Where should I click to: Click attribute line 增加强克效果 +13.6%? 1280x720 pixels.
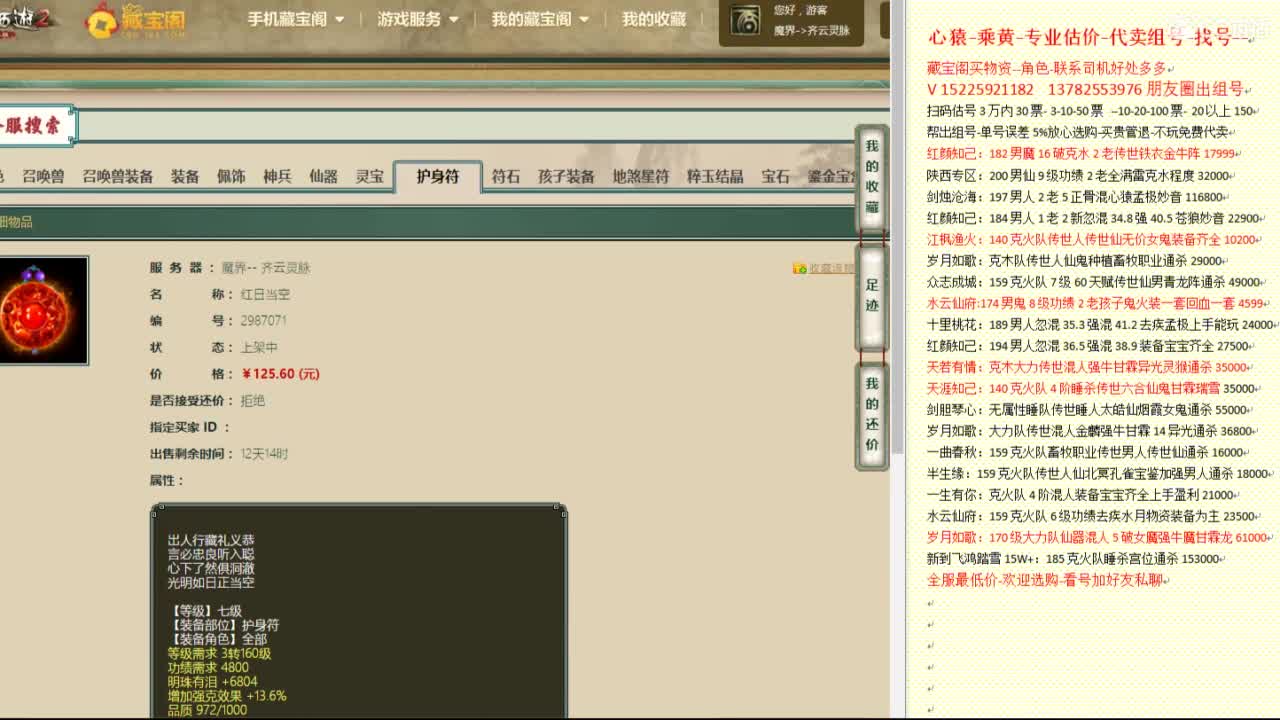click(227, 696)
